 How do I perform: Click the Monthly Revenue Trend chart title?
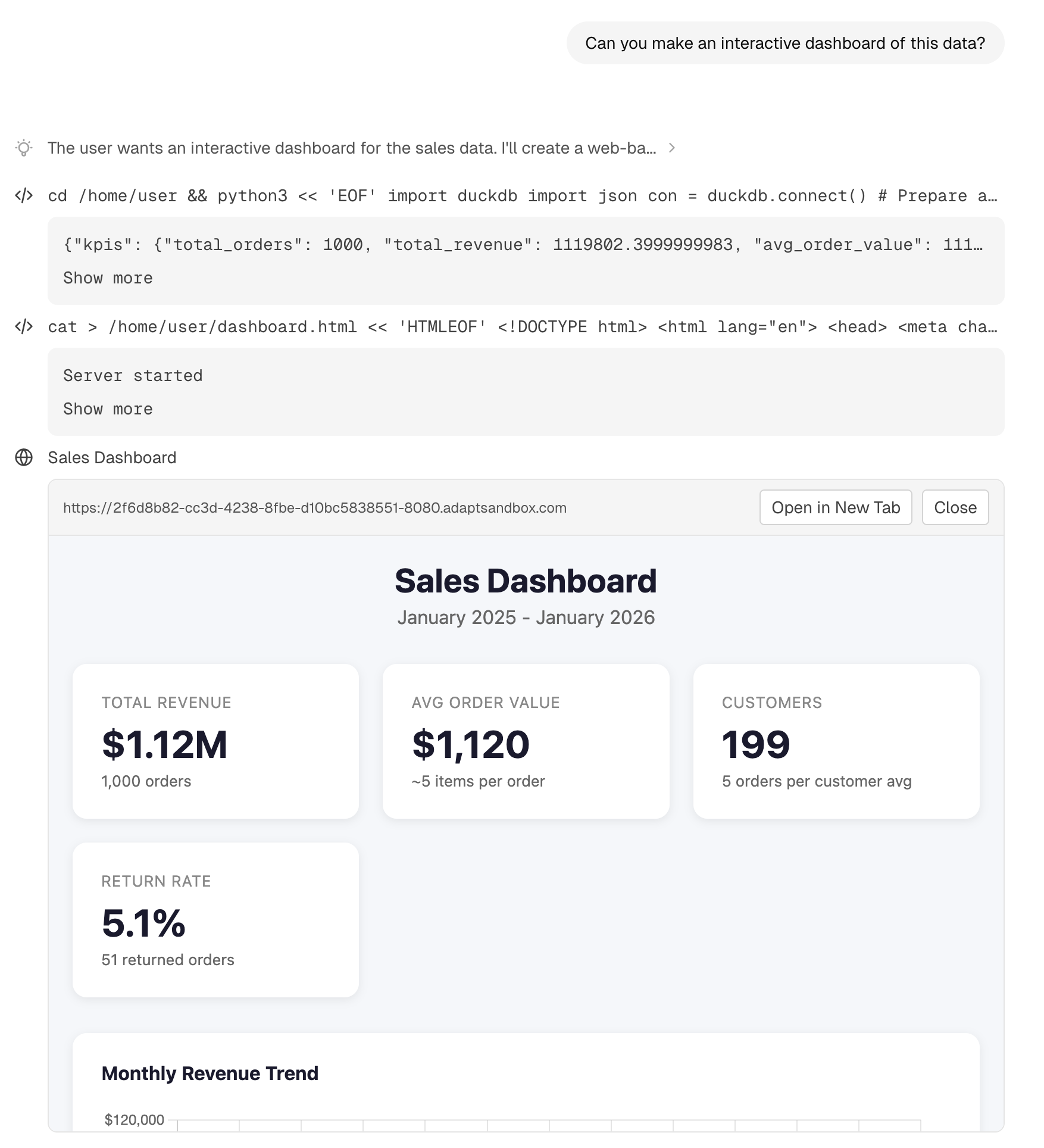tap(210, 1074)
